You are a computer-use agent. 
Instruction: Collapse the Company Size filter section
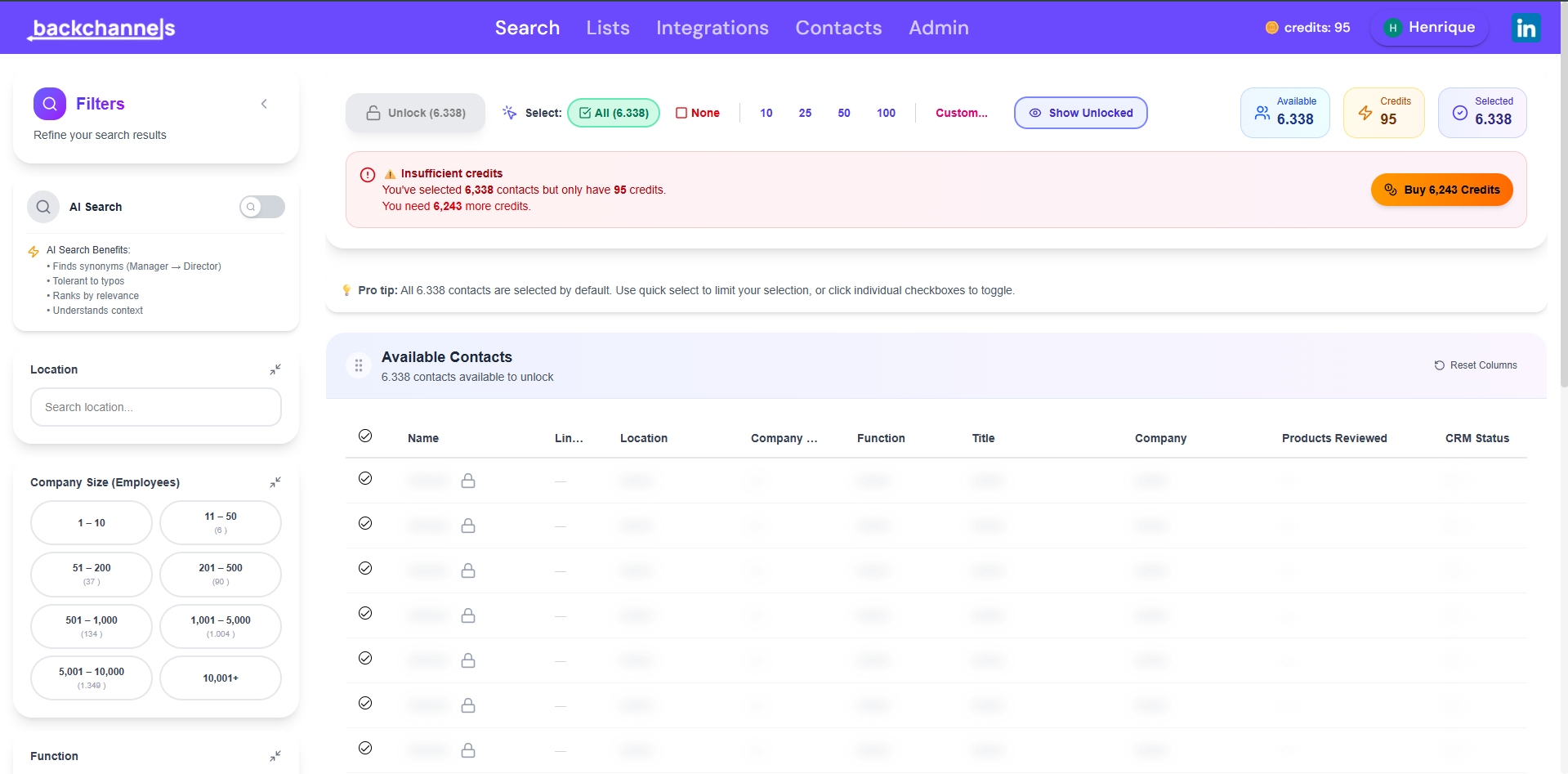click(x=275, y=482)
